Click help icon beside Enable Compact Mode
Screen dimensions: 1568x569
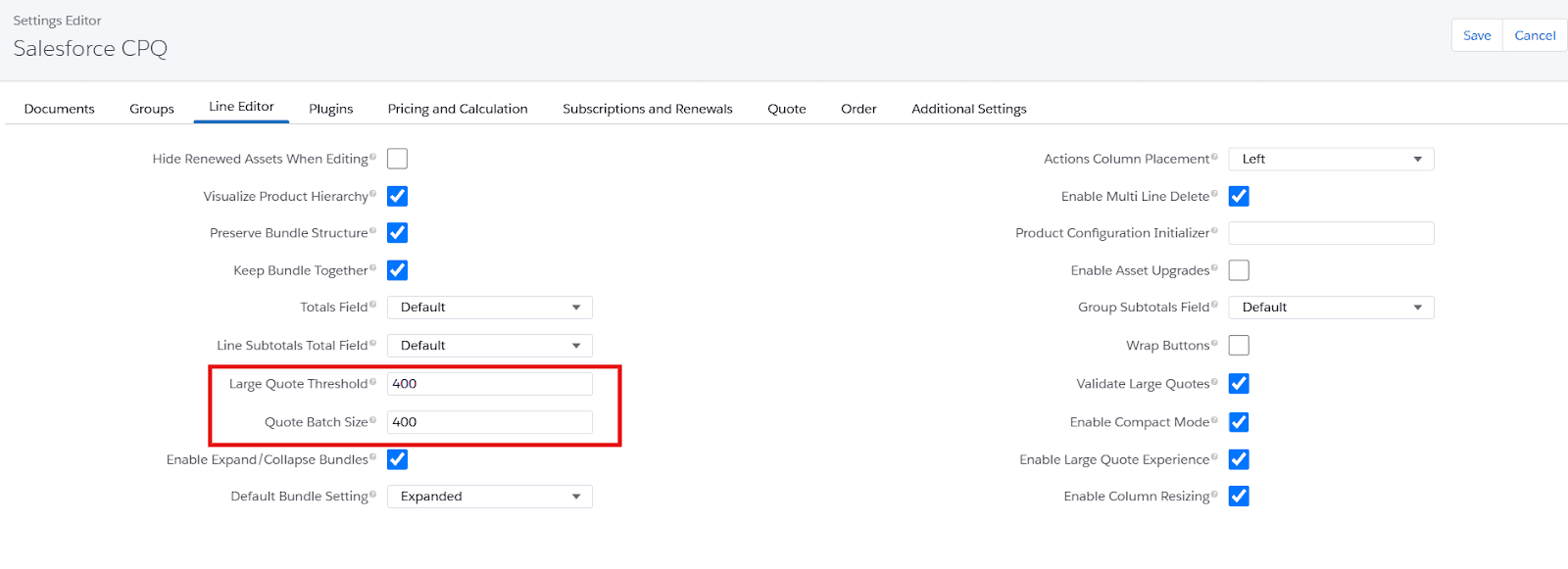[1214, 420]
